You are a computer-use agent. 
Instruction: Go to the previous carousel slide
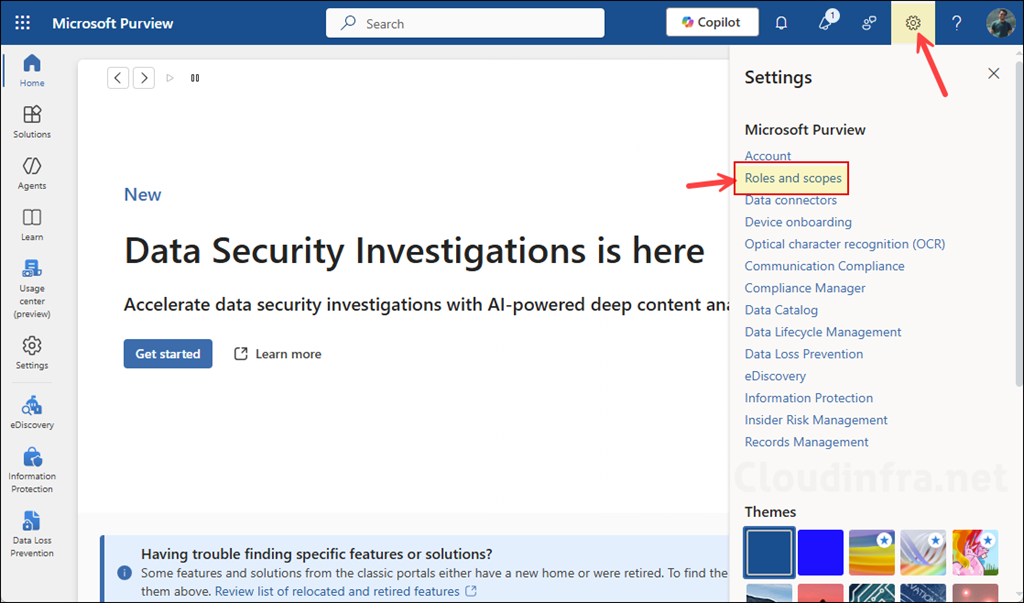tap(118, 77)
